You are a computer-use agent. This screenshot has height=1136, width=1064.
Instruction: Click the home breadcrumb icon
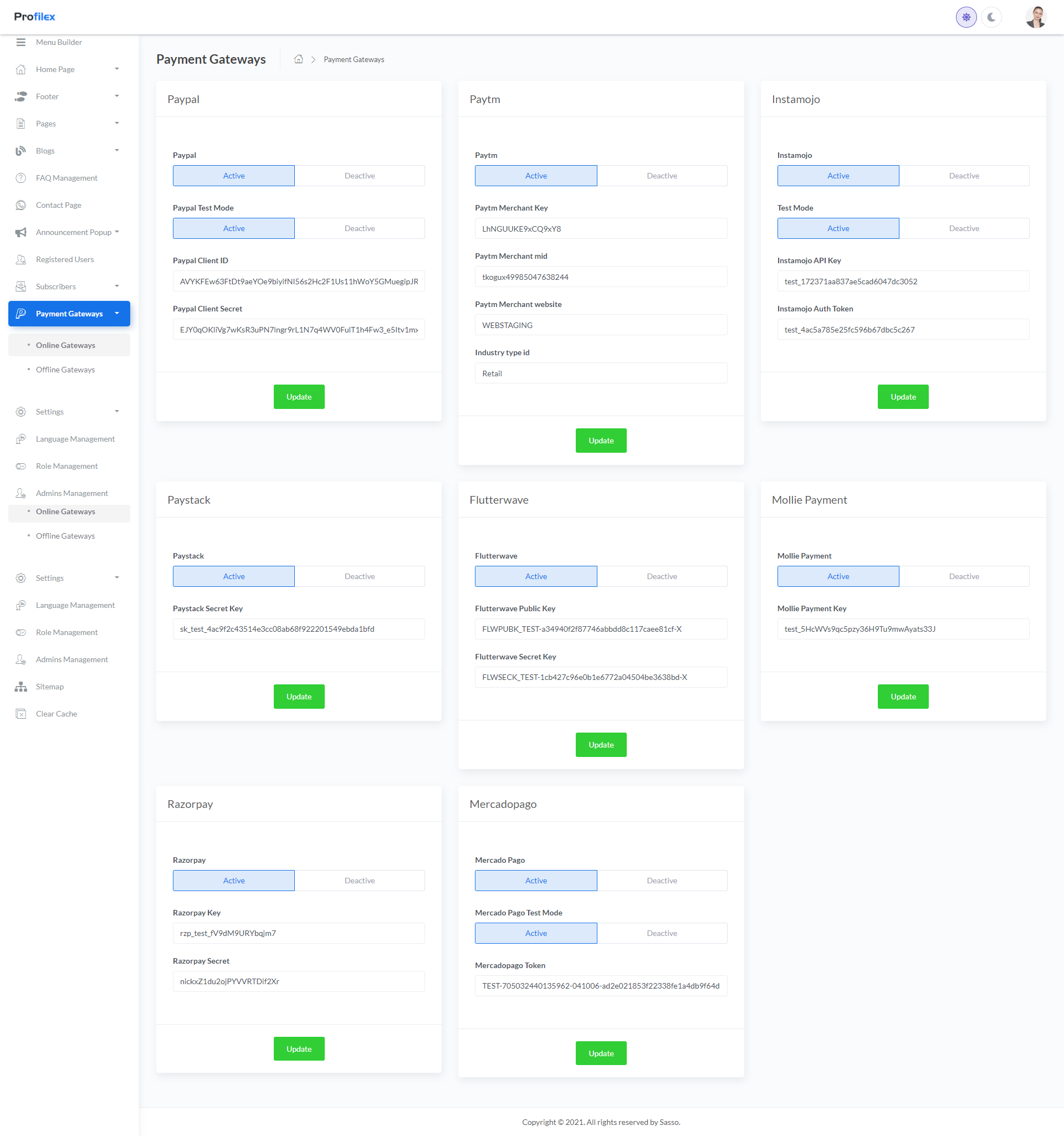point(298,59)
